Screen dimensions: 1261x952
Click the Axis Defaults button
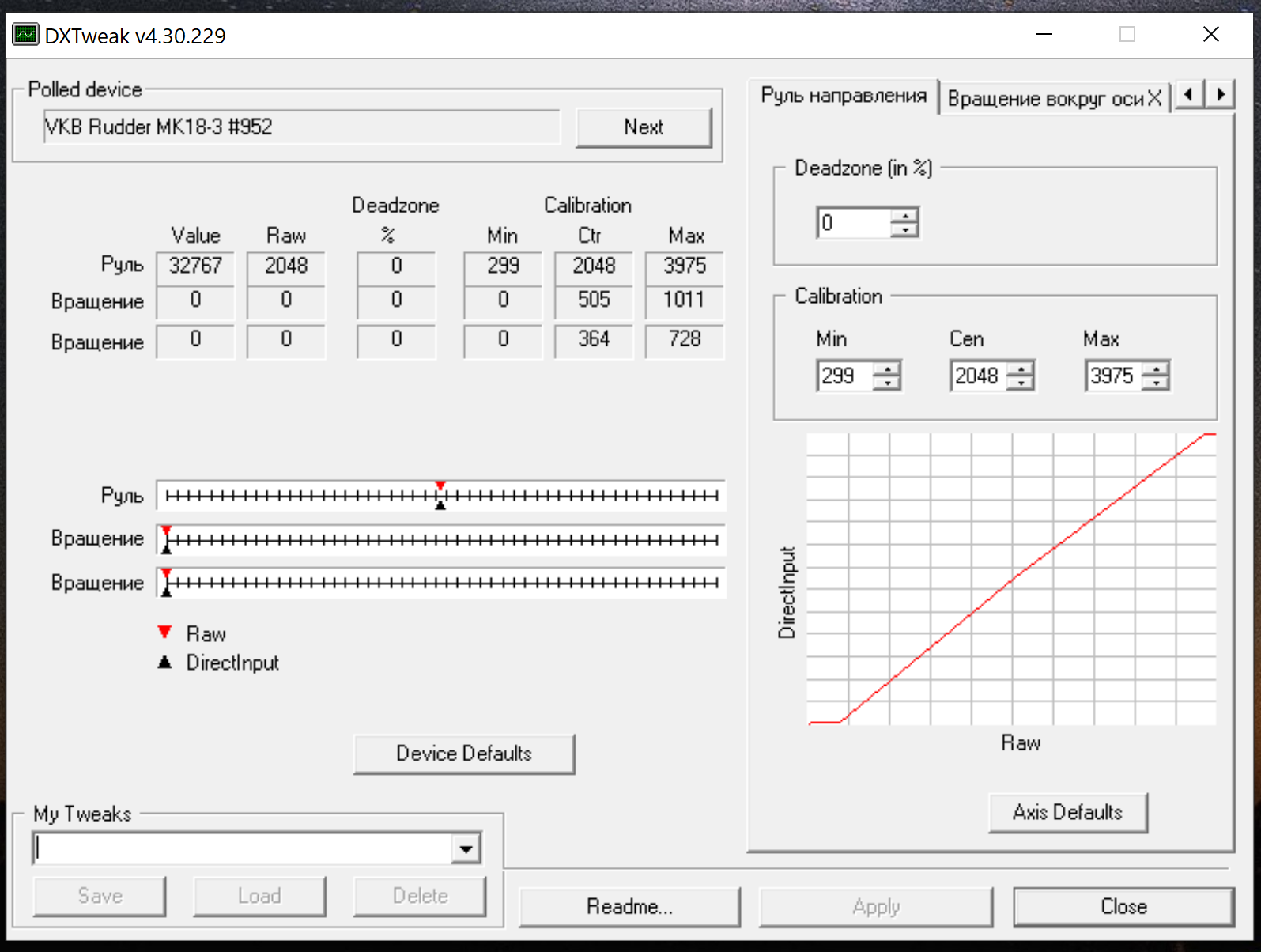click(x=1067, y=812)
